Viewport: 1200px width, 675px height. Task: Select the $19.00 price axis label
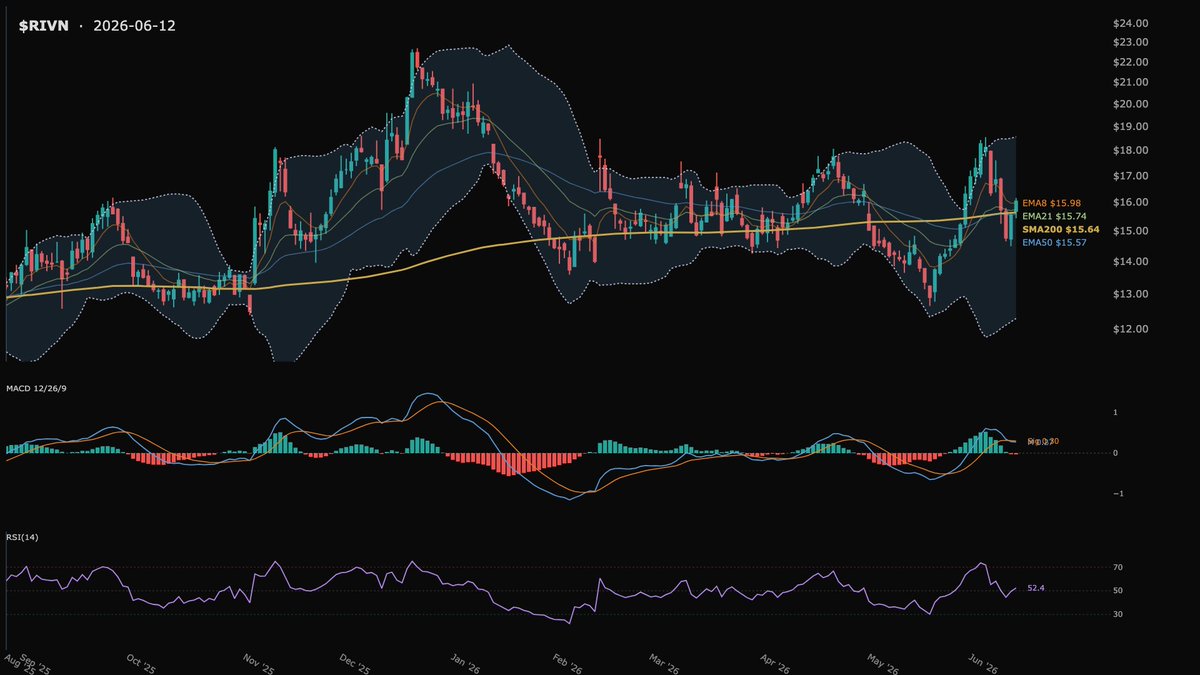[x=1132, y=127]
